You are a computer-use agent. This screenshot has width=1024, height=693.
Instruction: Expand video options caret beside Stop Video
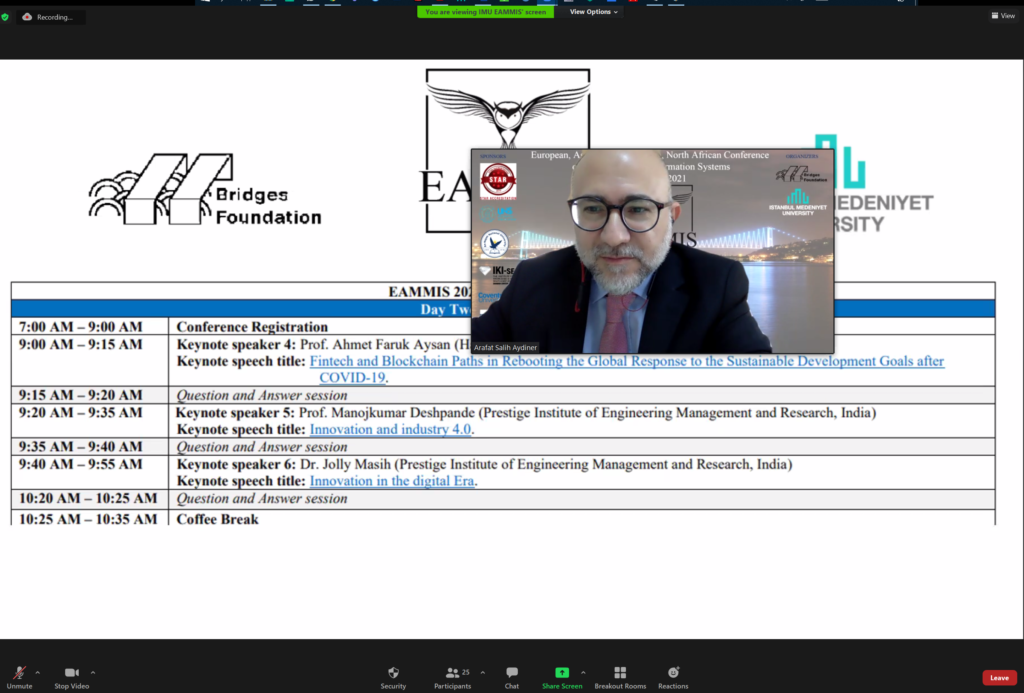pyautogui.click(x=93, y=672)
